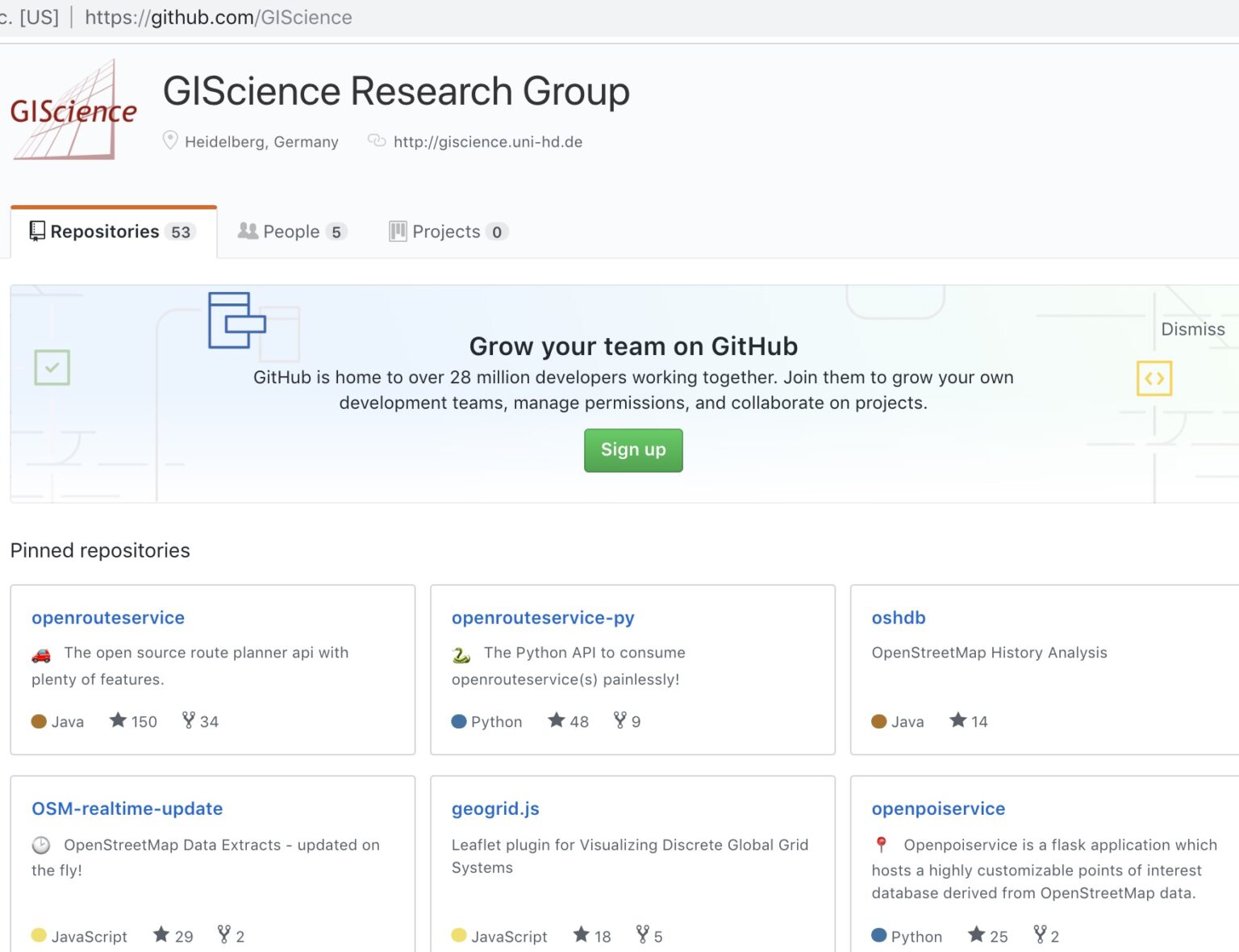Click star icon on openrouteservice-py card

point(557,720)
